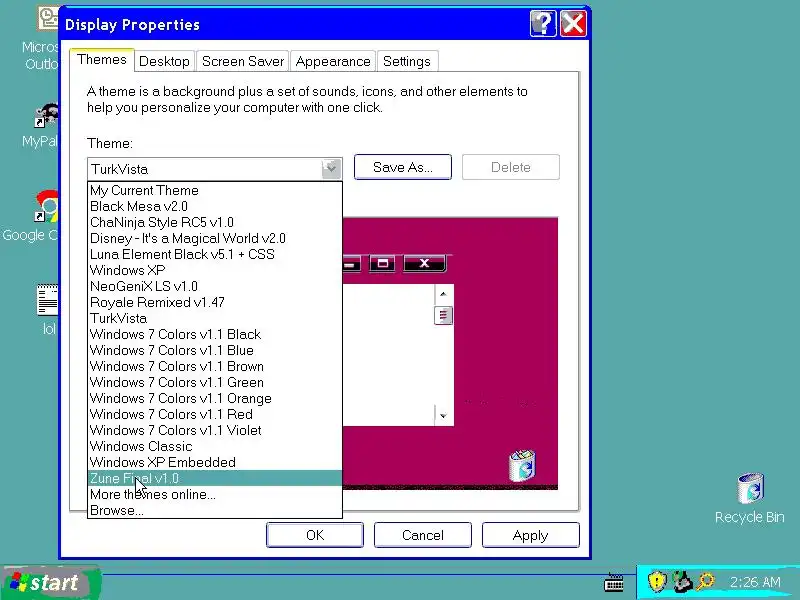Switch to the Appearance tab
The image size is (800, 600).
click(333, 61)
